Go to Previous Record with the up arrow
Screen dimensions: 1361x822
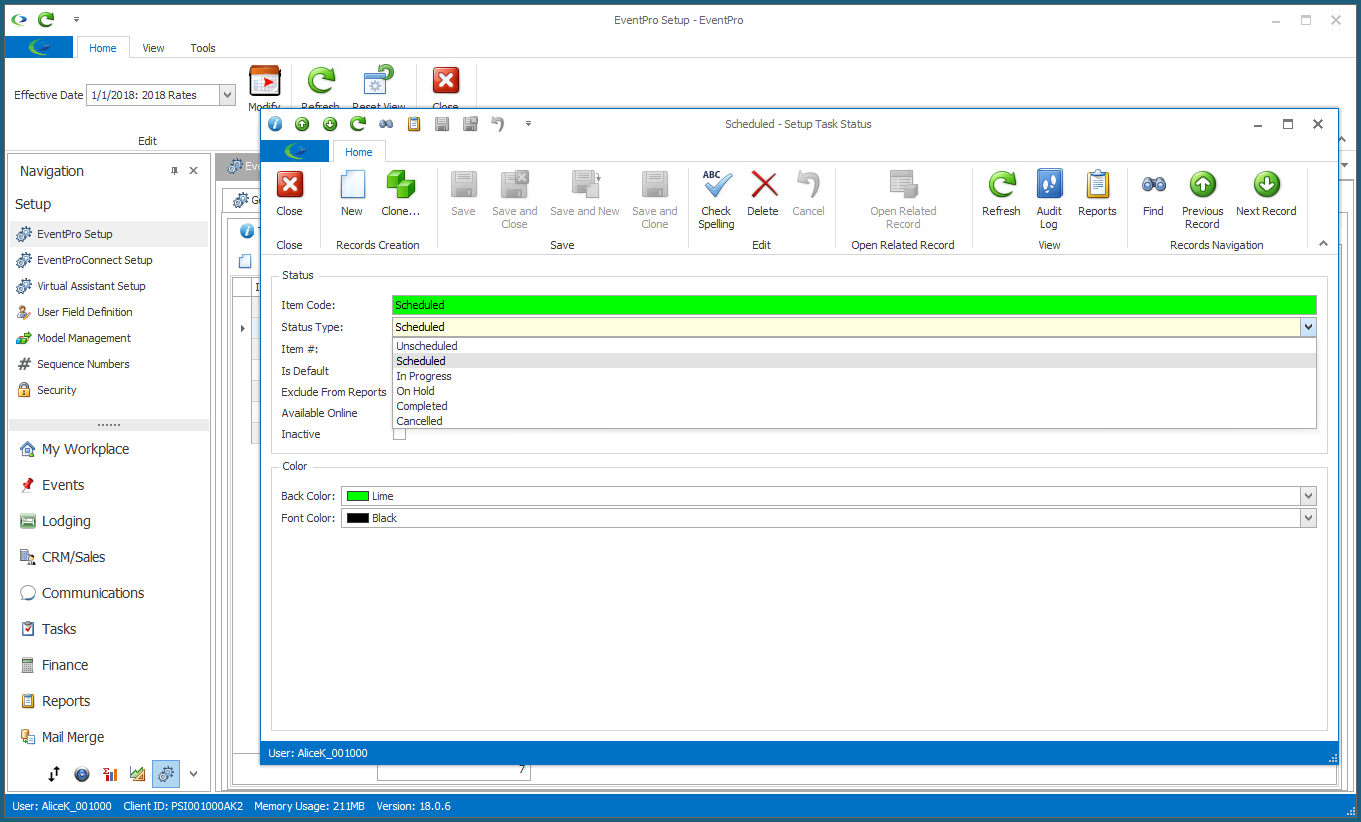click(1202, 185)
